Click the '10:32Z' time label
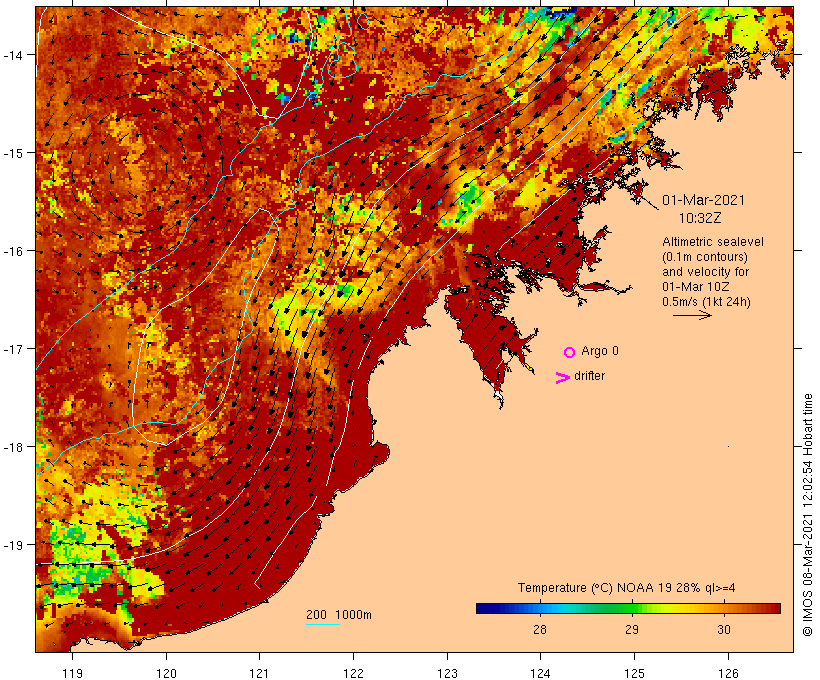This screenshot has width=820, height=680. [700, 218]
